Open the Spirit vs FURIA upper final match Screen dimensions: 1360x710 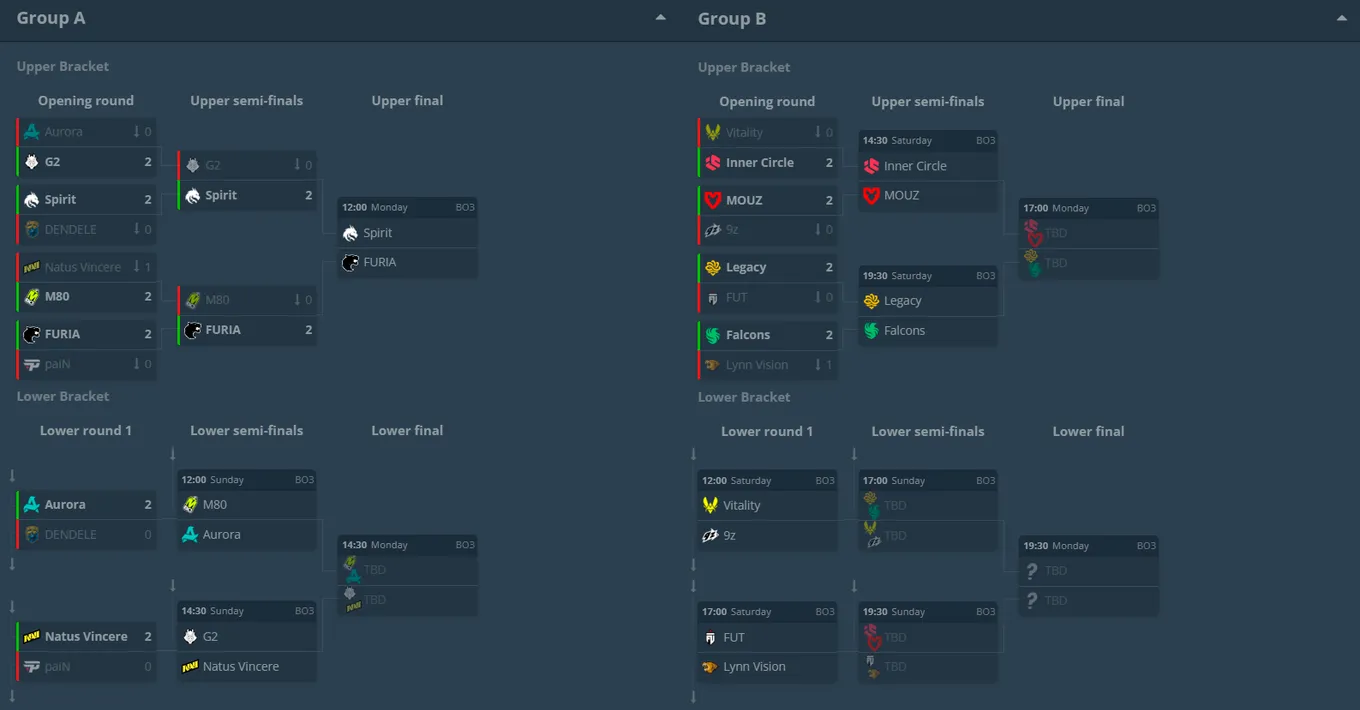click(408, 238)
